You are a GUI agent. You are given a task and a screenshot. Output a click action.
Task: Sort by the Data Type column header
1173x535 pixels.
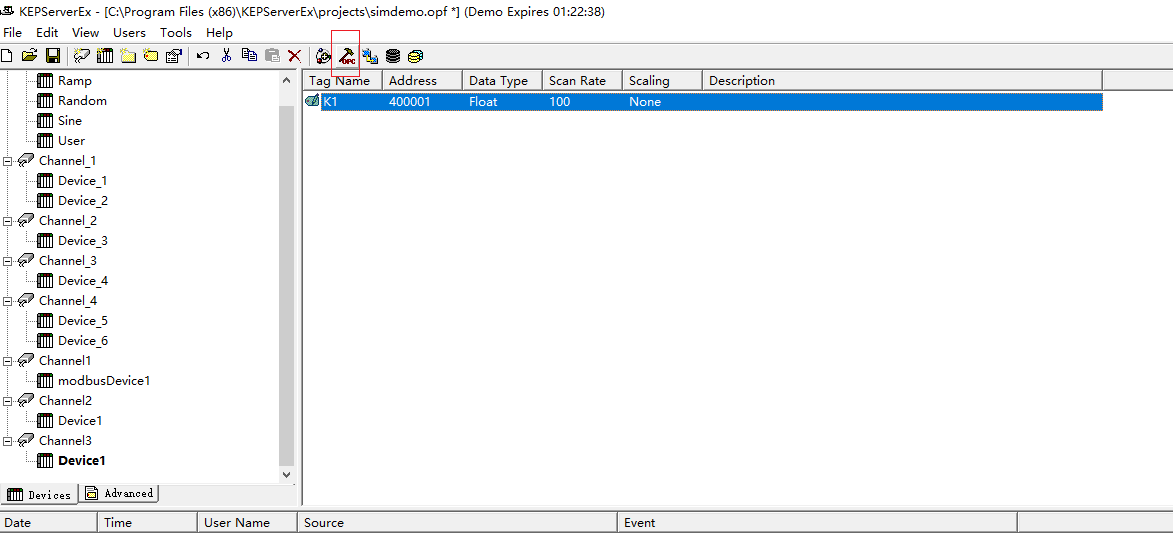(x=503, y=80)
